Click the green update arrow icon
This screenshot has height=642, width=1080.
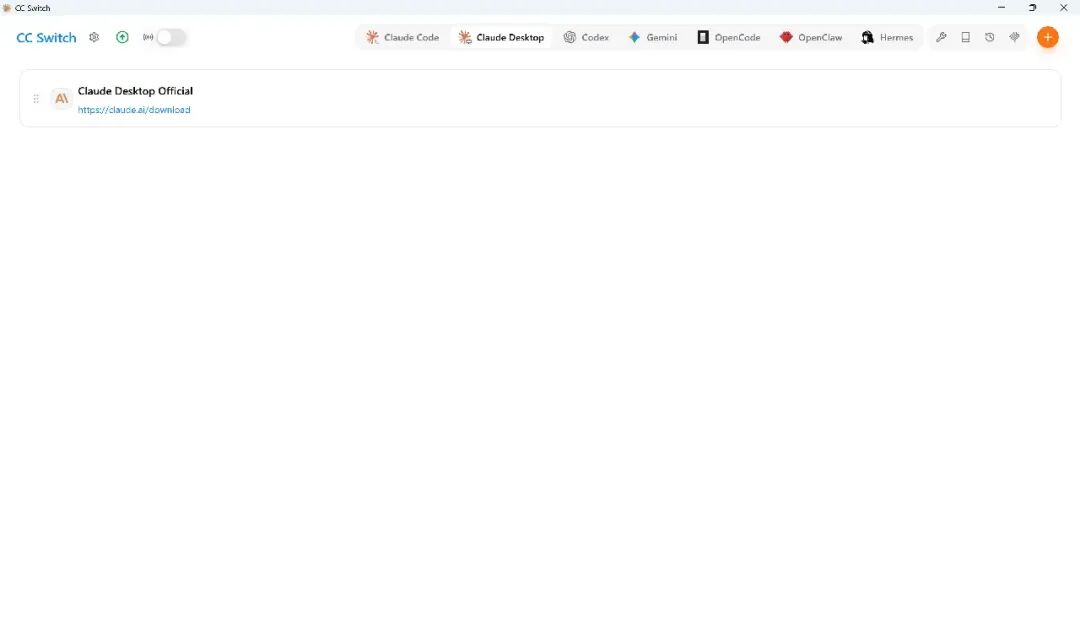click(122, 37)
